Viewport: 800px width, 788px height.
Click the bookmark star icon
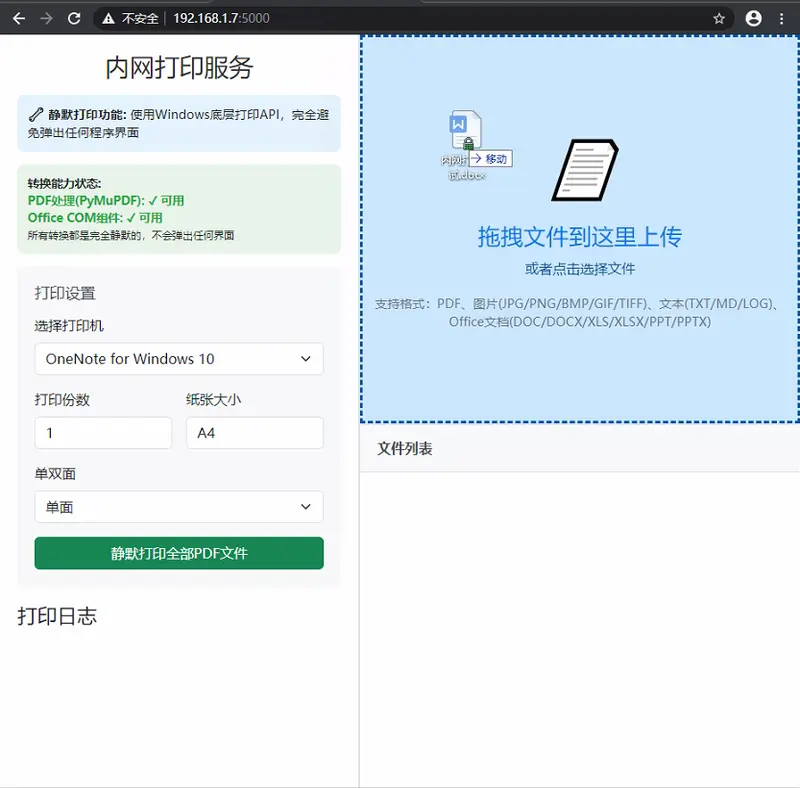tap(719, 17)
